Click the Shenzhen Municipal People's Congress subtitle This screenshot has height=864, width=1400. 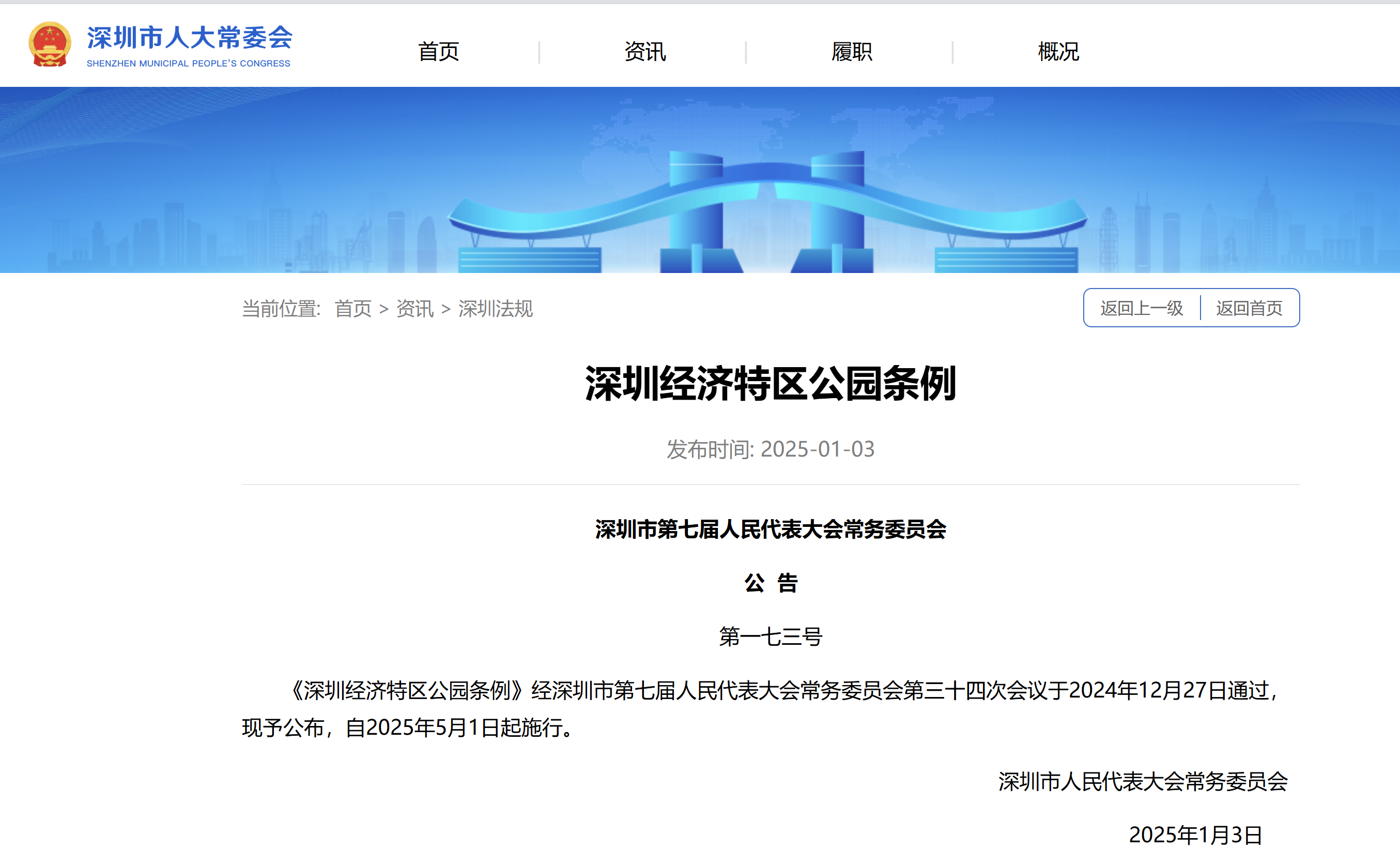coord(189,64)
